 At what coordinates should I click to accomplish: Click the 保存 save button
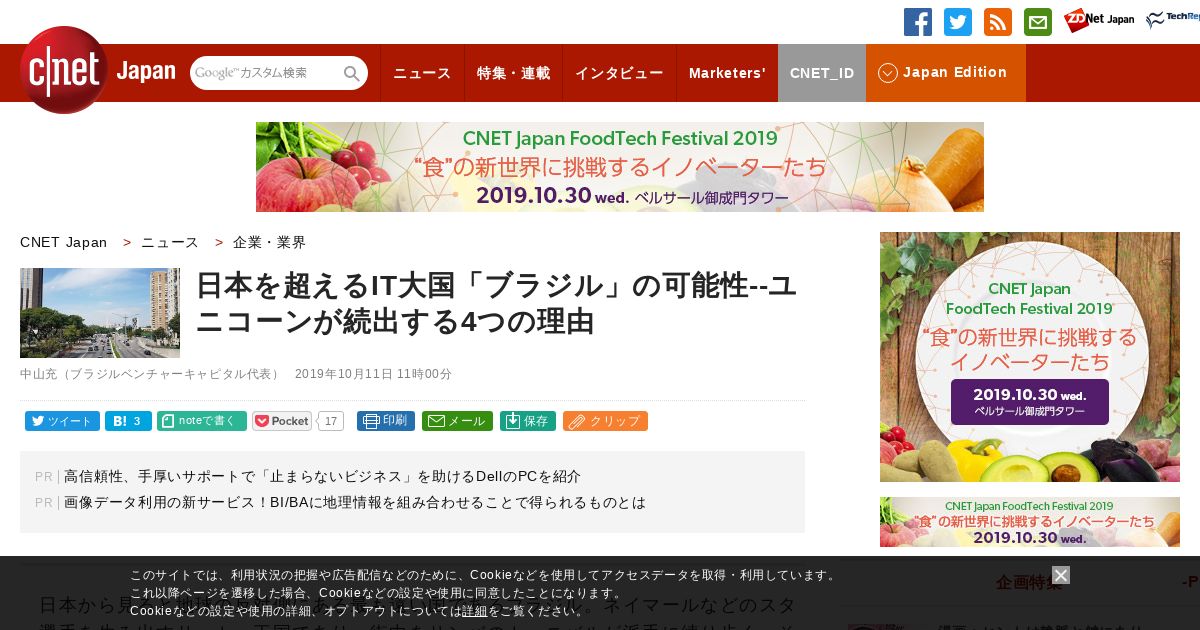point(528,421)
